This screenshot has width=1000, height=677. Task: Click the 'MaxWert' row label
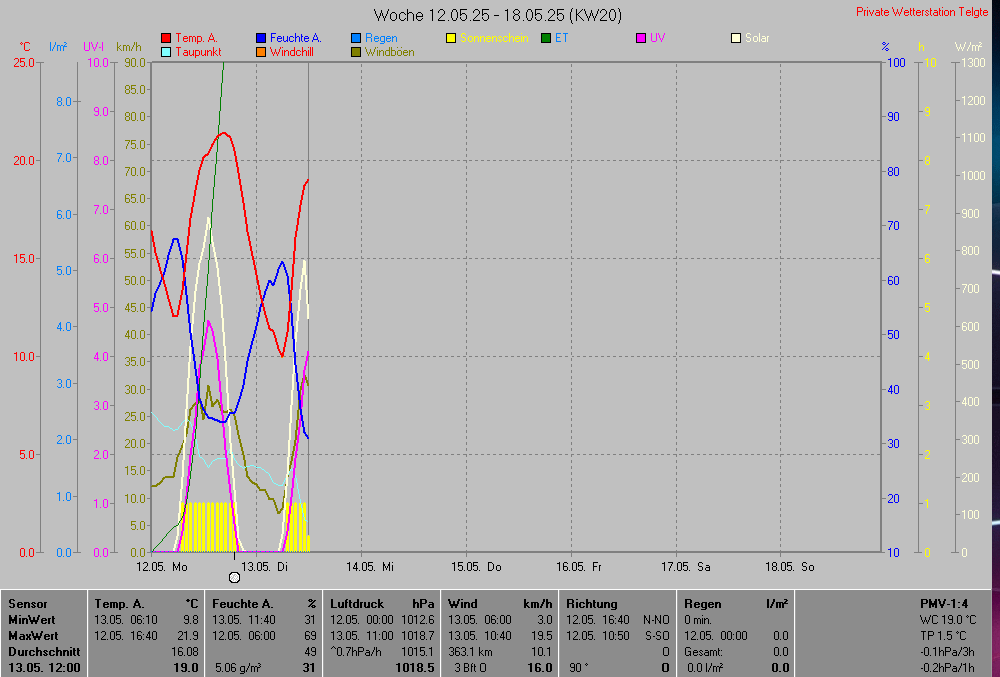(33, 636)
